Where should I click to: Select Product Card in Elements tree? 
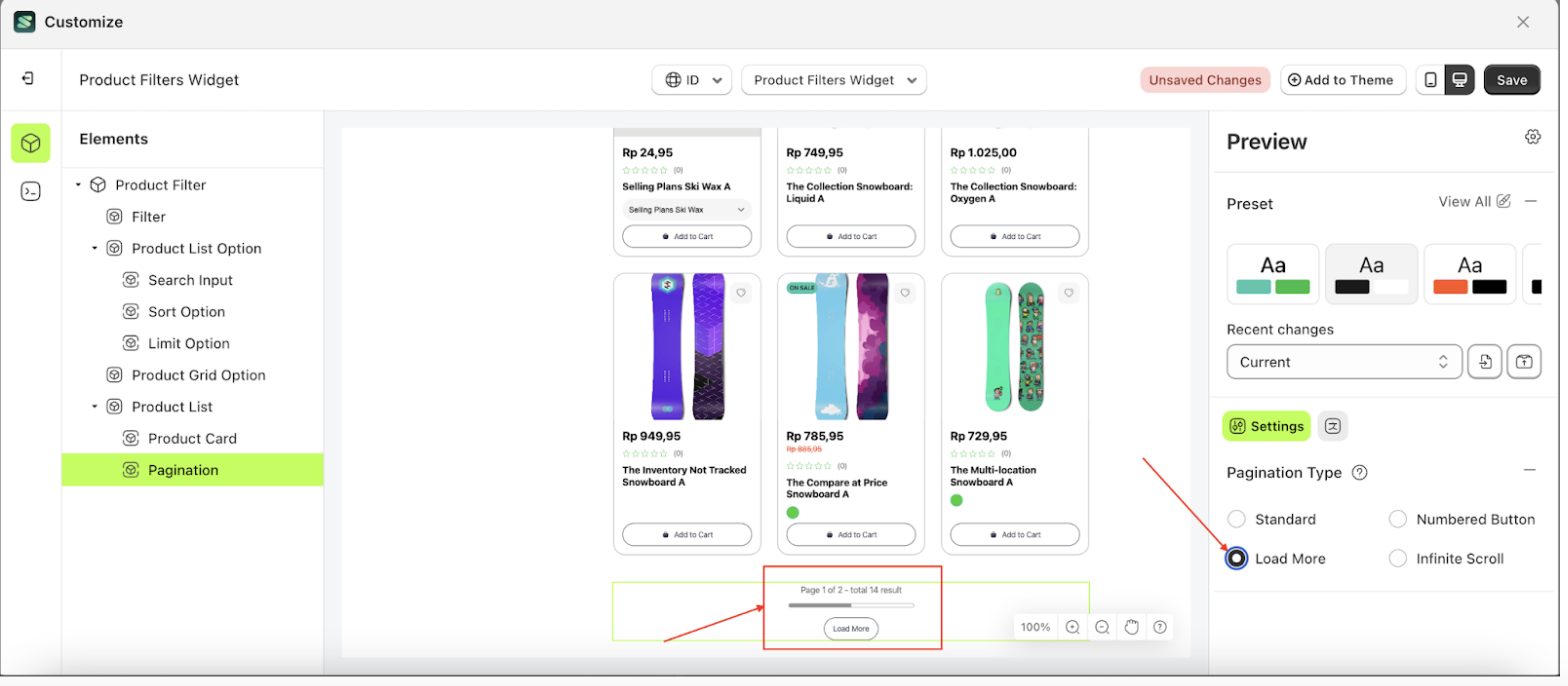coord(192,438)
